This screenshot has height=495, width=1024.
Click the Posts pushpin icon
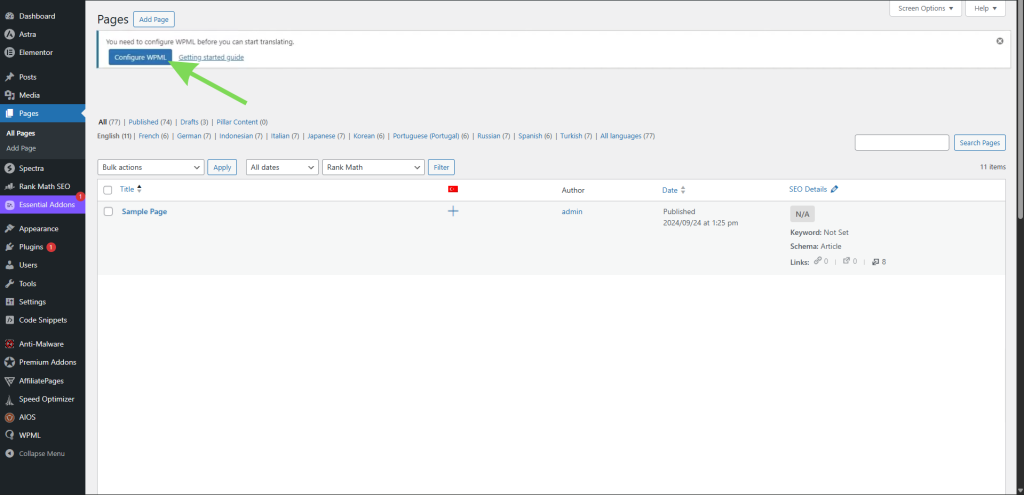9,77
